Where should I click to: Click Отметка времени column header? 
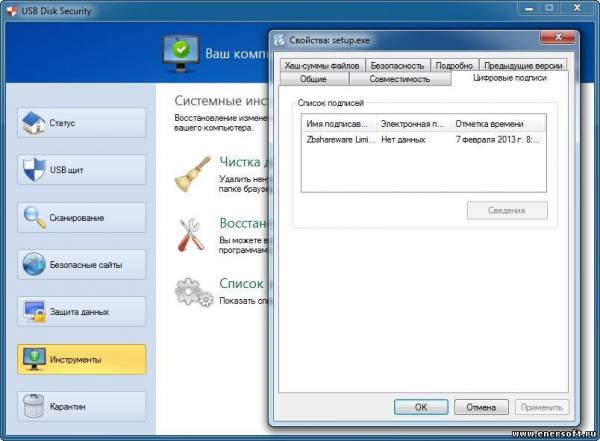pos(498,124)
